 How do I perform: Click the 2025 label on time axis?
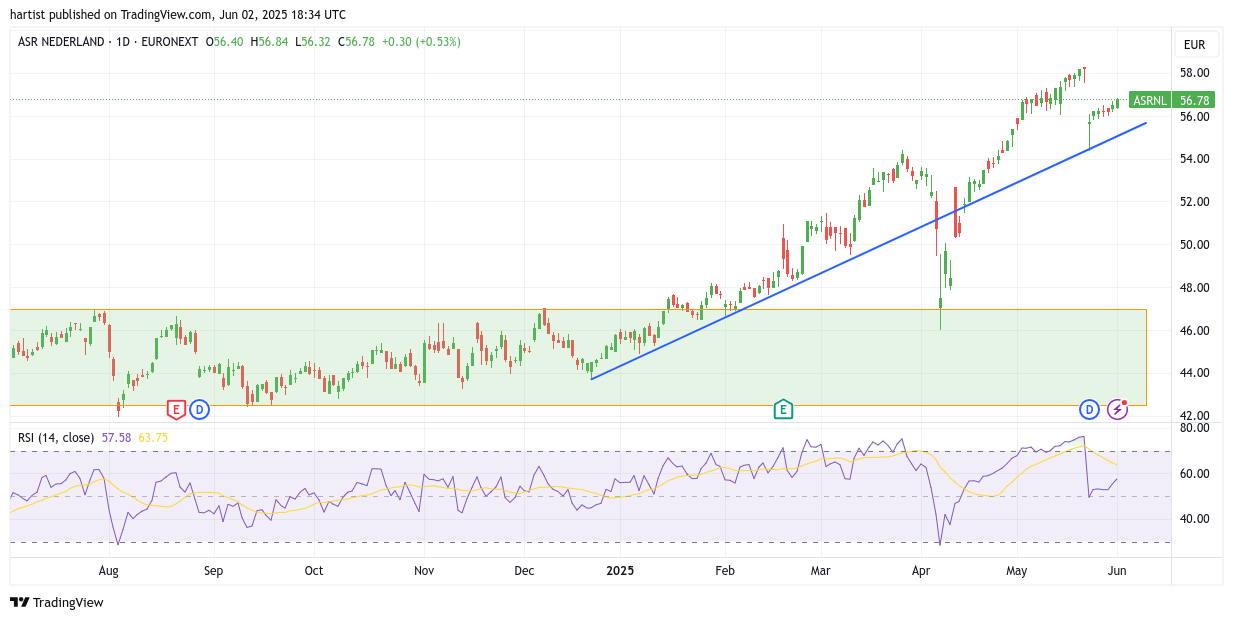click(x=620, y=571)
